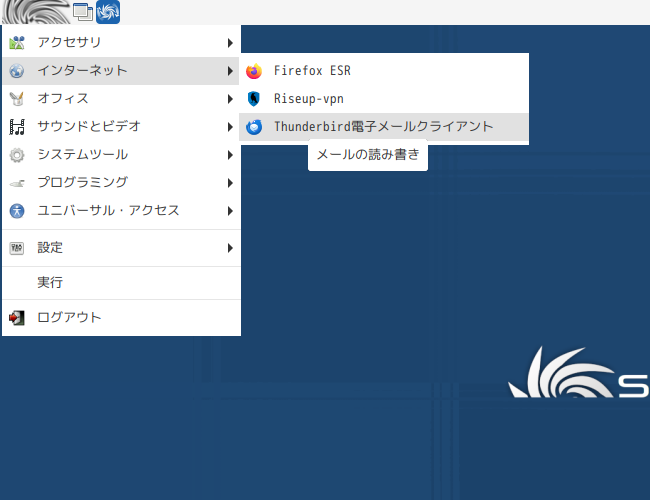Click the システムツール gear icon
The image size is (650, 500).
[17, 155]
